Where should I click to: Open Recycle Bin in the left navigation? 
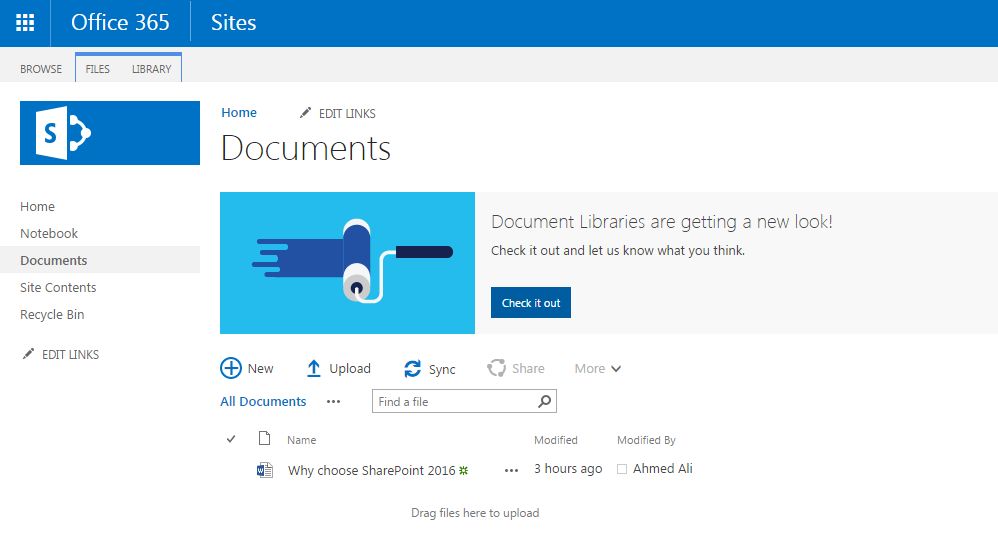(x=52, y=314)
